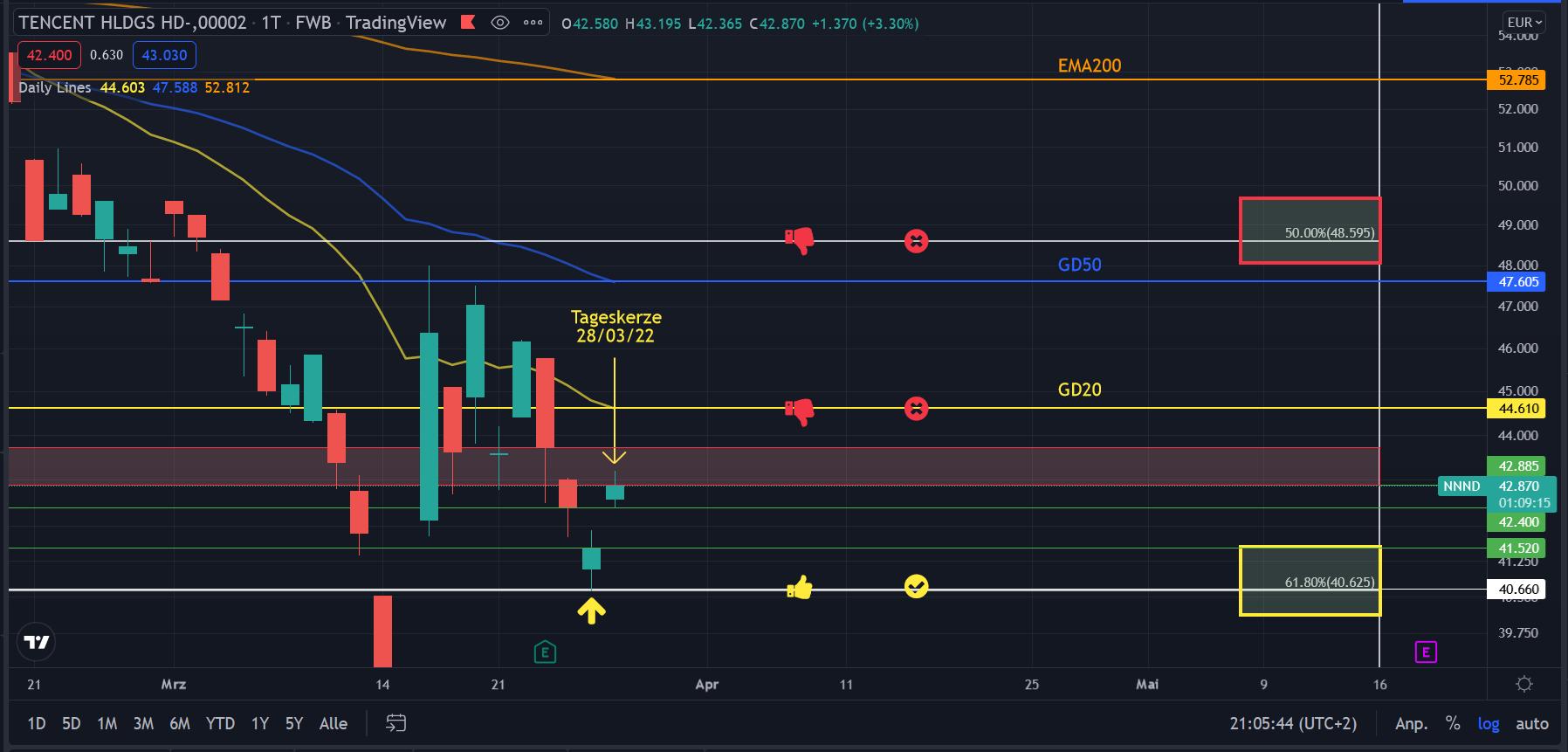Screen dimensions: 1568x752
Task: Select the YTD time range
Action: [x=220, y=723]
